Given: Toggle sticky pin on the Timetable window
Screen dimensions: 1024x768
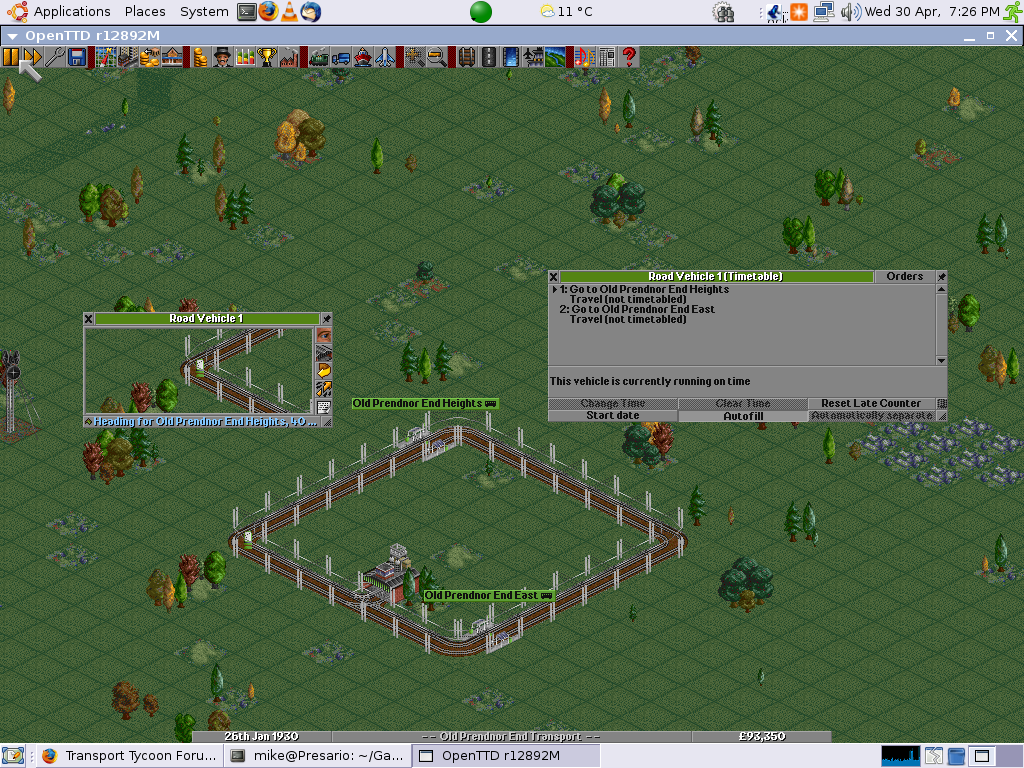Looking at the screenshot, I should [x=941, y=277].
